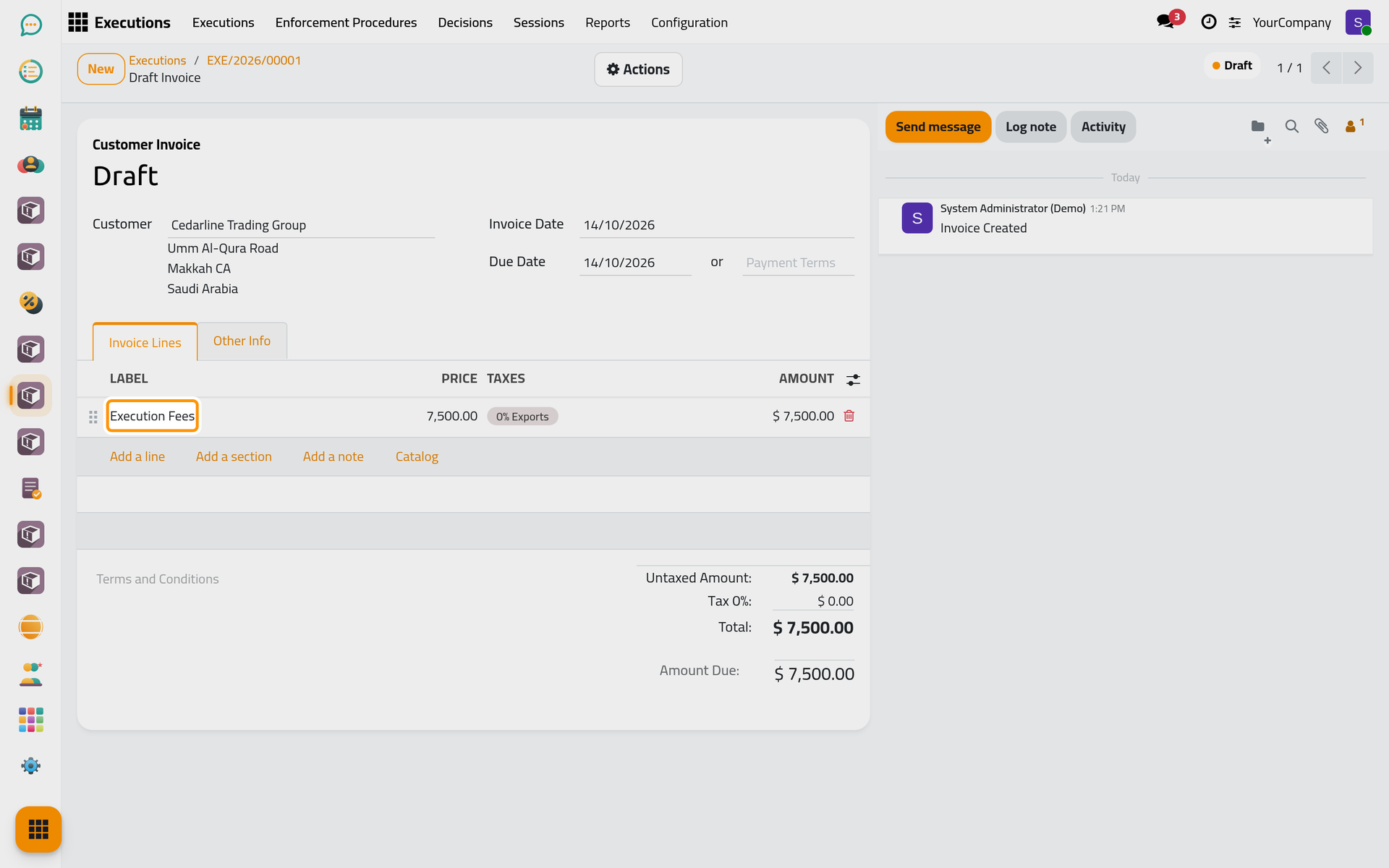Screen dimensions: 1389x868
Task: Open the document sign app icon
Action: (x=30, y=488)
